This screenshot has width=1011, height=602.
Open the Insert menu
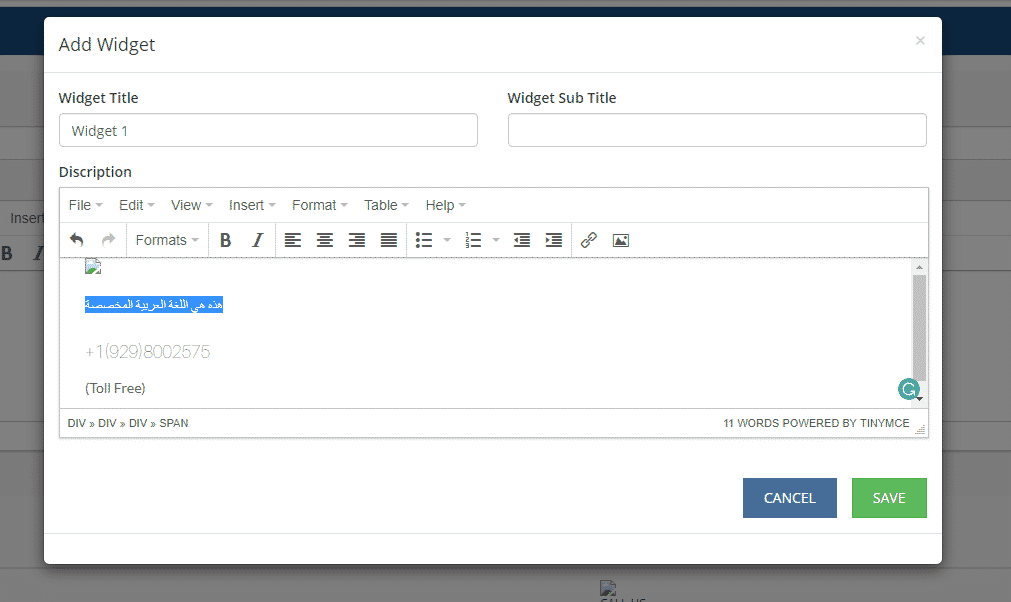point(252,205)
